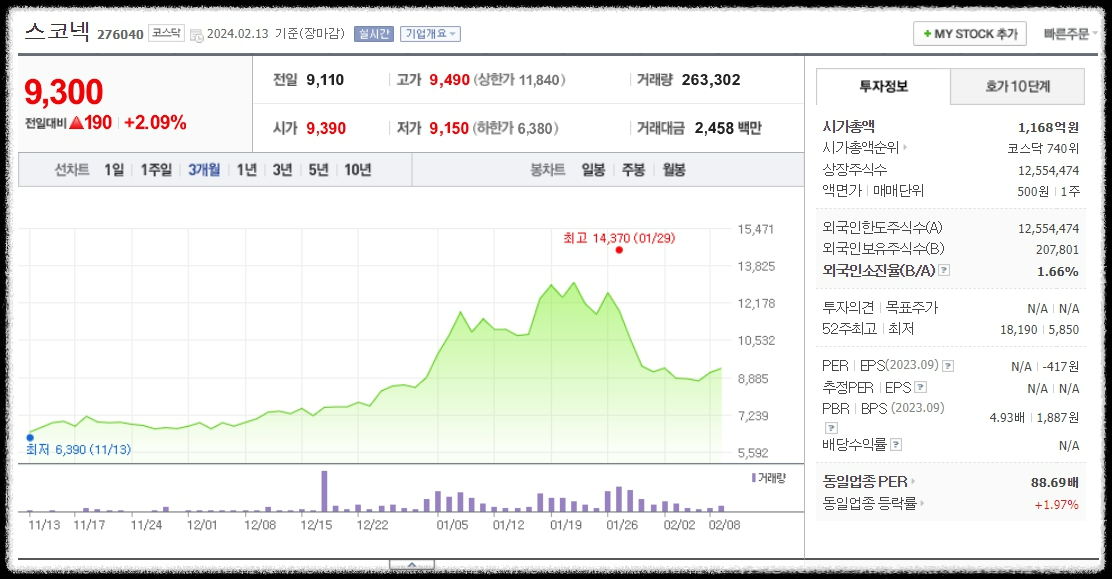Screen dimensions: 1112x579
Task: Click the 상장주식수 value 12,554,474
Action: 1048,171
